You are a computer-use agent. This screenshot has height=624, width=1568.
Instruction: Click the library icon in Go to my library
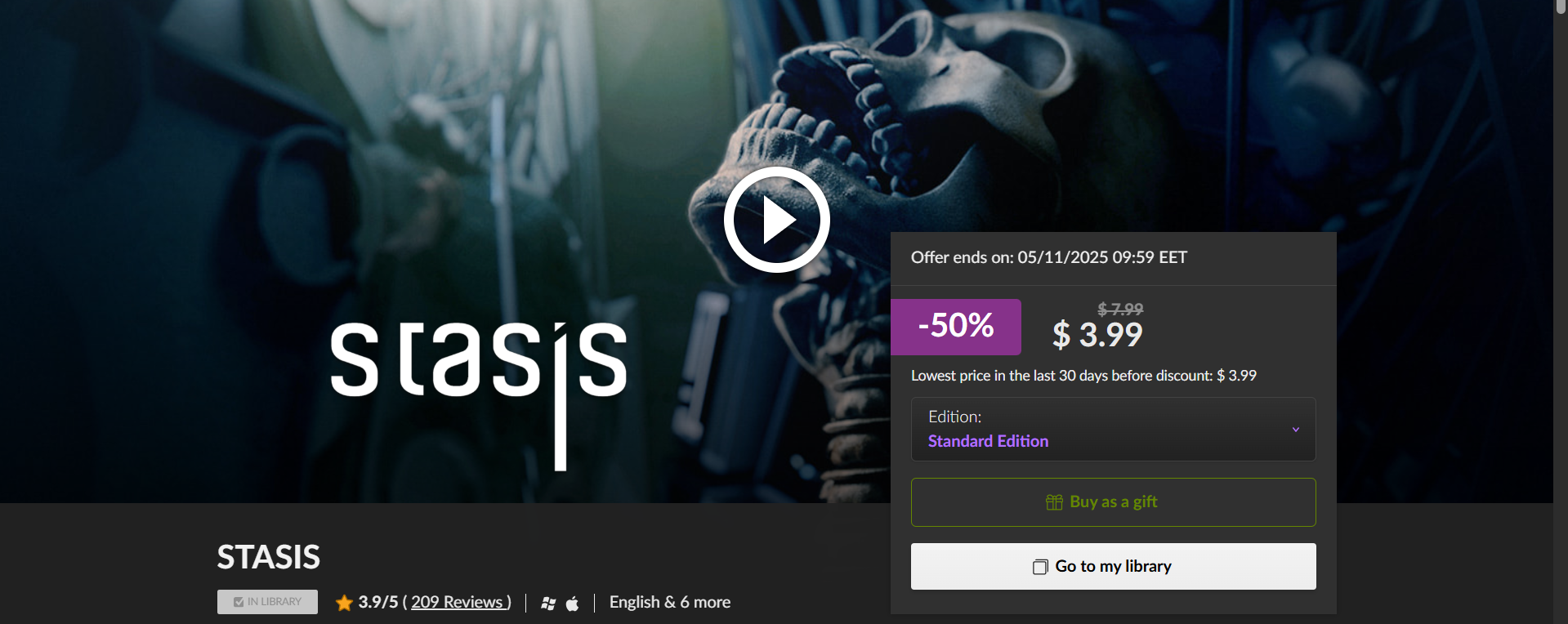1040,567
